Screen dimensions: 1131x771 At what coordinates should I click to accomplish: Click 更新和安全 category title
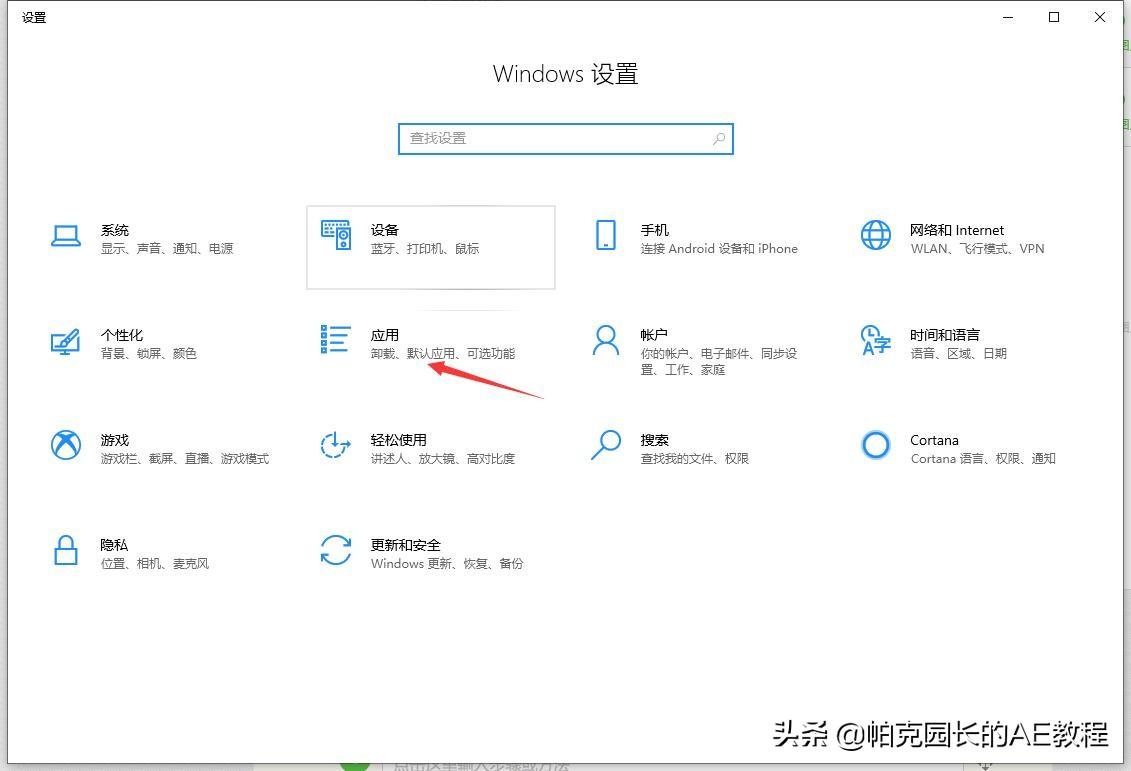pyautogui.click(x=405, y=545)
